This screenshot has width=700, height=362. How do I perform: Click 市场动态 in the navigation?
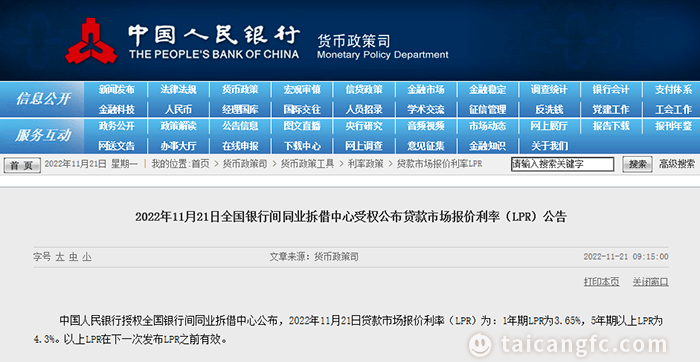488,126
